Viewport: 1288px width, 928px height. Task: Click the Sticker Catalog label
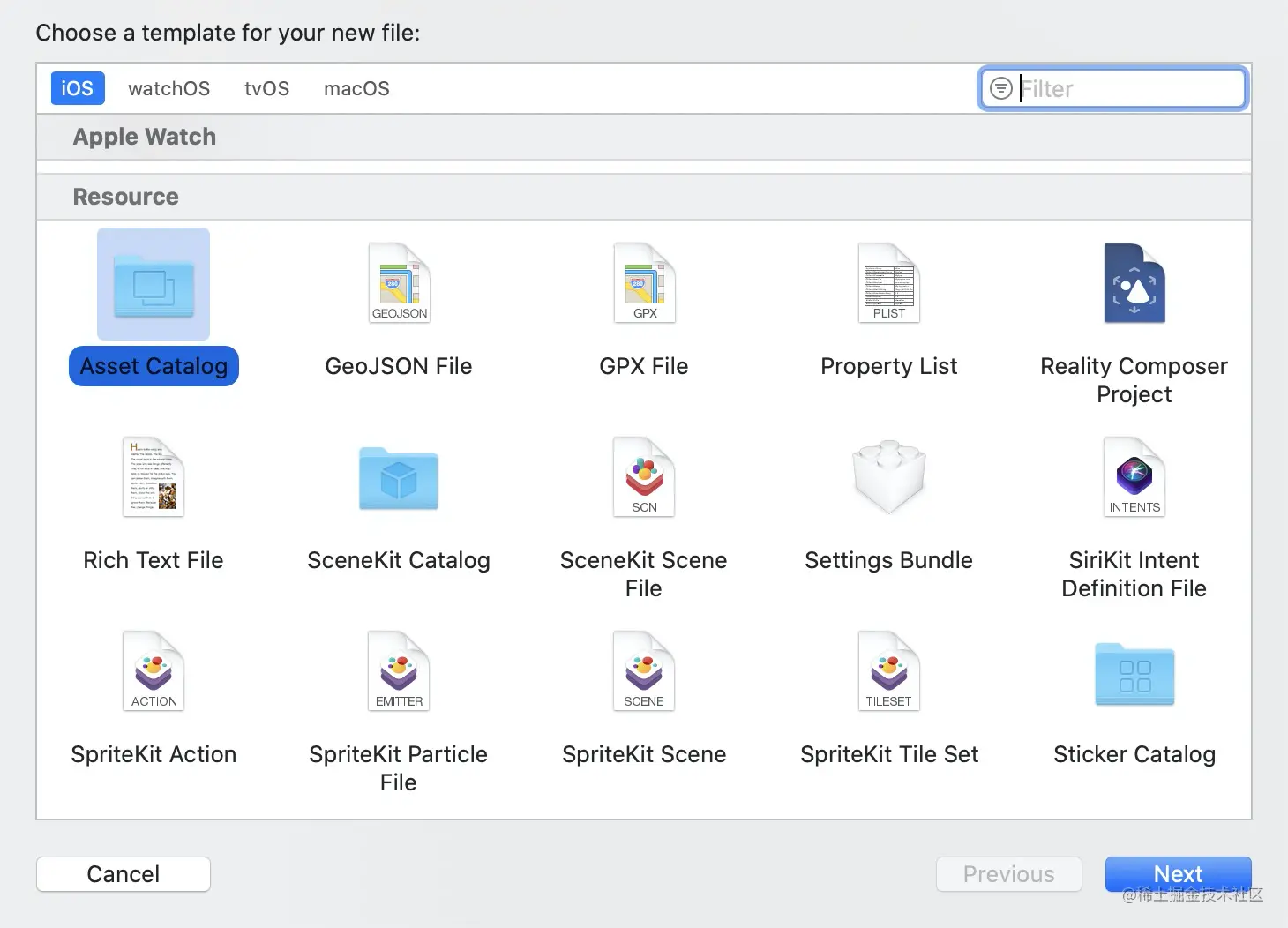point(1134,754)
